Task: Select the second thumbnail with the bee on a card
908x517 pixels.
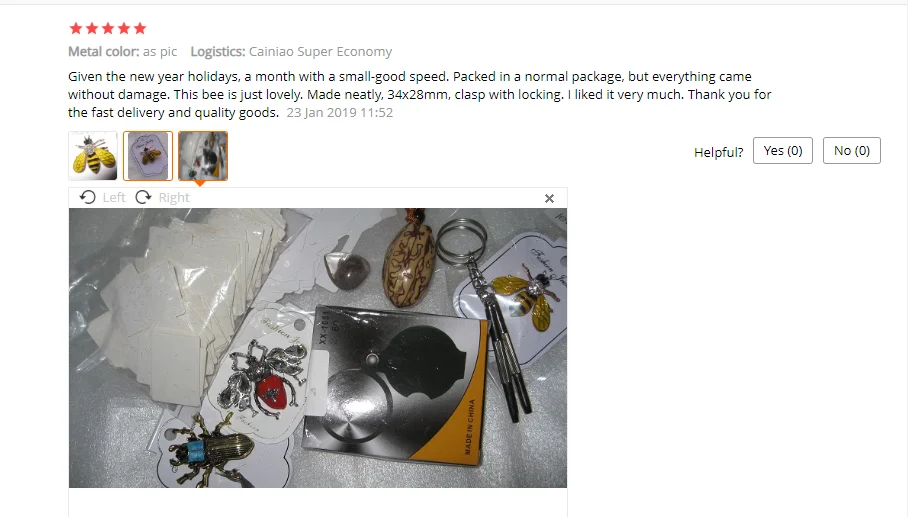Action: (x=148, y=156)
